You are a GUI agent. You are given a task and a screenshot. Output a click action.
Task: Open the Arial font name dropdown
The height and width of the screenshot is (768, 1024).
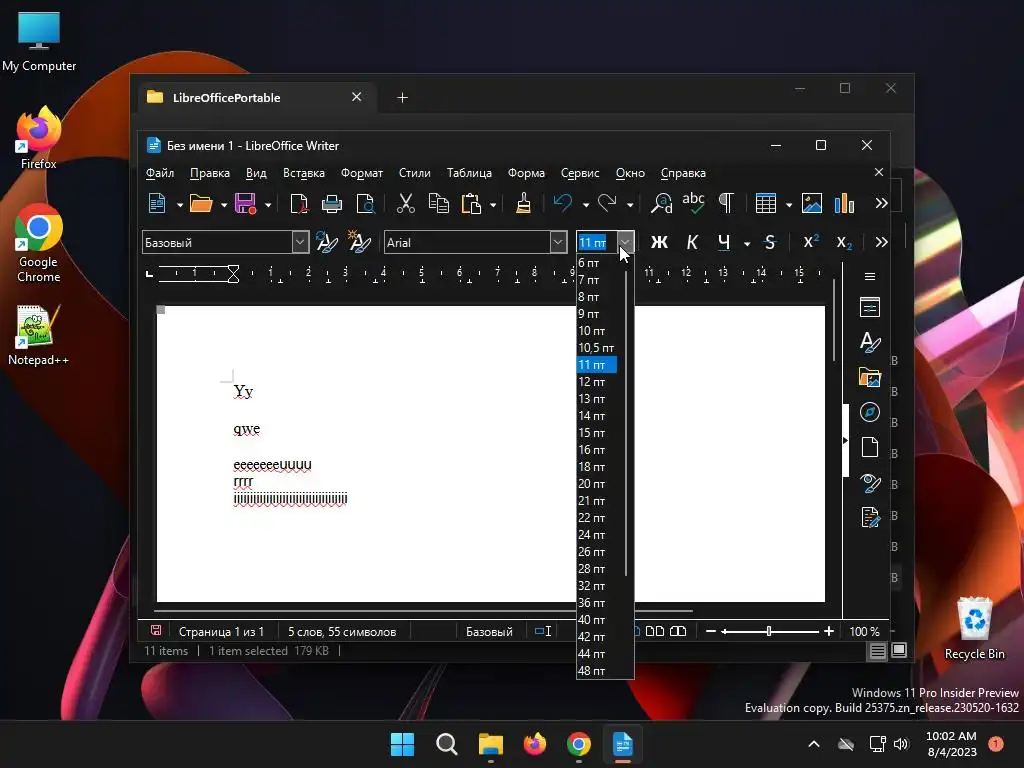pos(558,242)
